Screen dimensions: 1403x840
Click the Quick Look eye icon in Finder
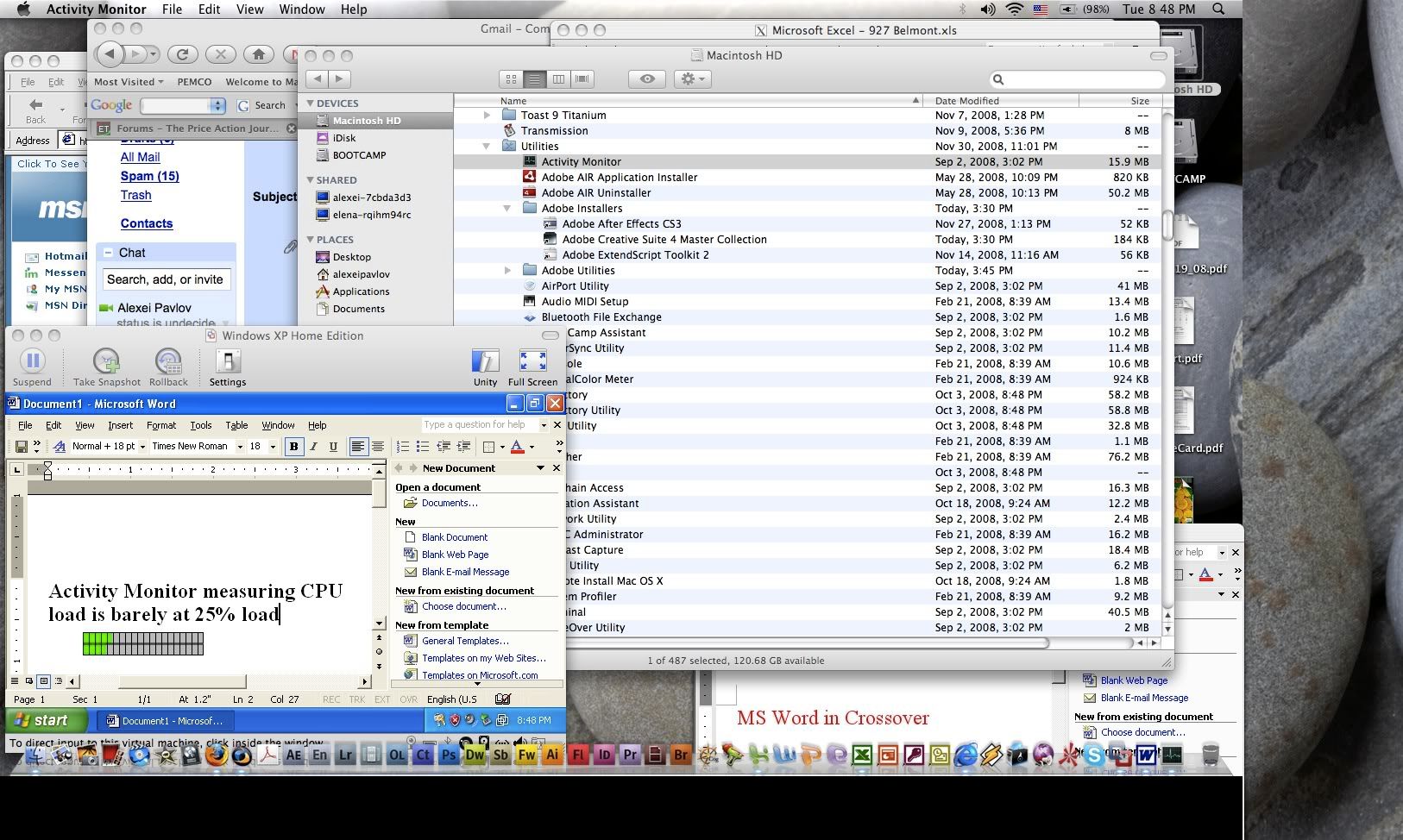[x=647, y=78]
